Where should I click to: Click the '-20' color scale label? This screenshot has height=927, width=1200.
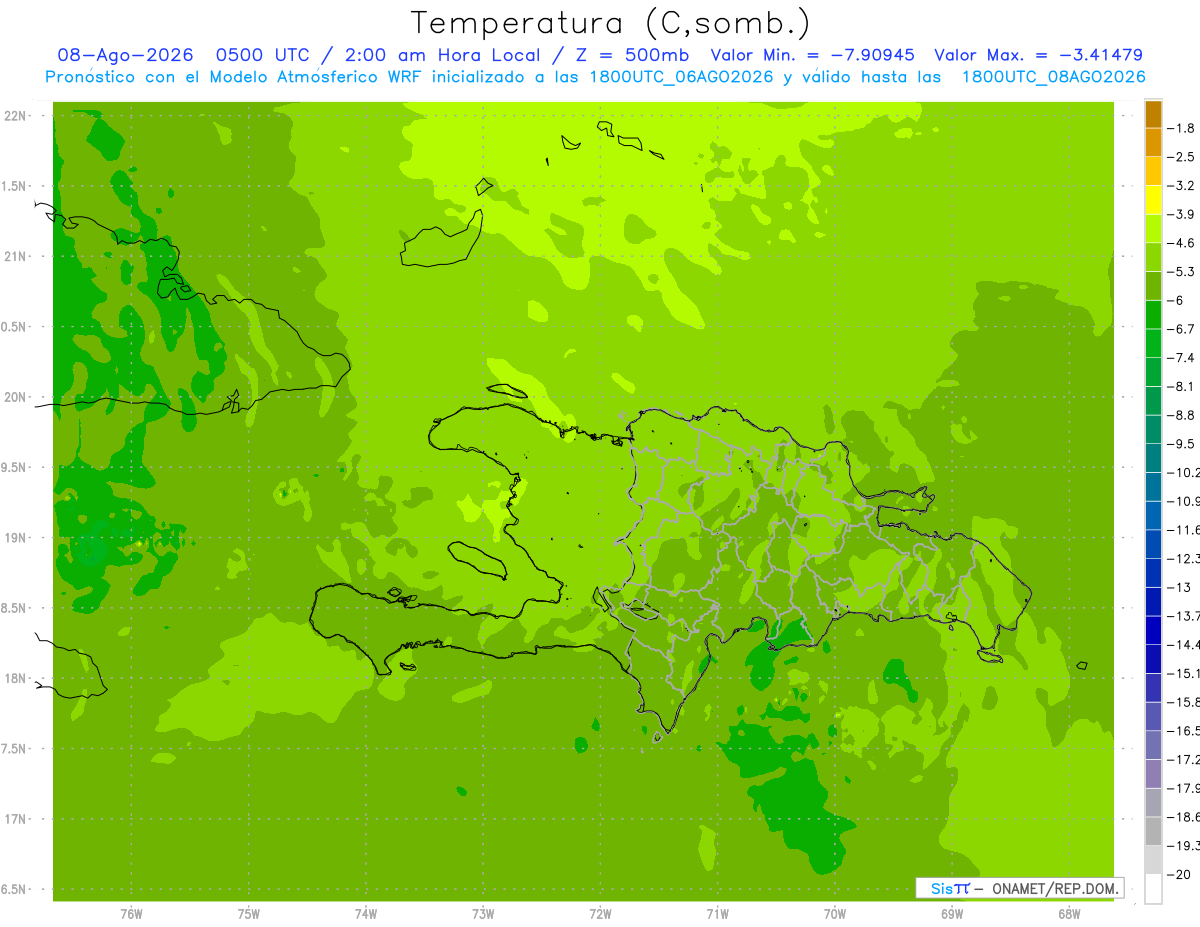(x=1179, y=875)
